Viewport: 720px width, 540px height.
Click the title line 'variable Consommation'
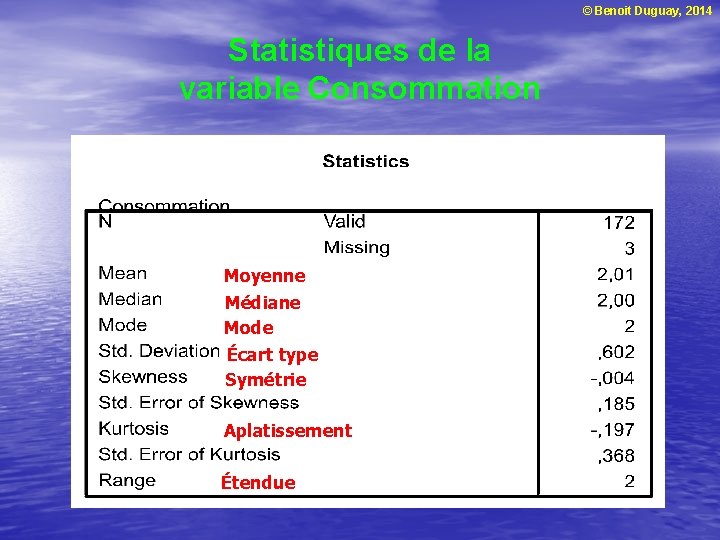(360, 88)
